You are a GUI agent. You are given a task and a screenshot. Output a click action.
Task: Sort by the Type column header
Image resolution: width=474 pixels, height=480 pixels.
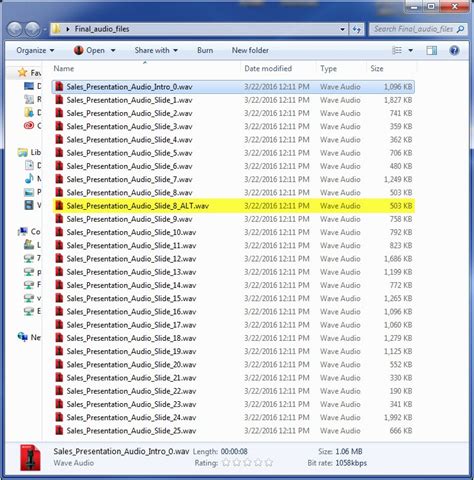328,69
